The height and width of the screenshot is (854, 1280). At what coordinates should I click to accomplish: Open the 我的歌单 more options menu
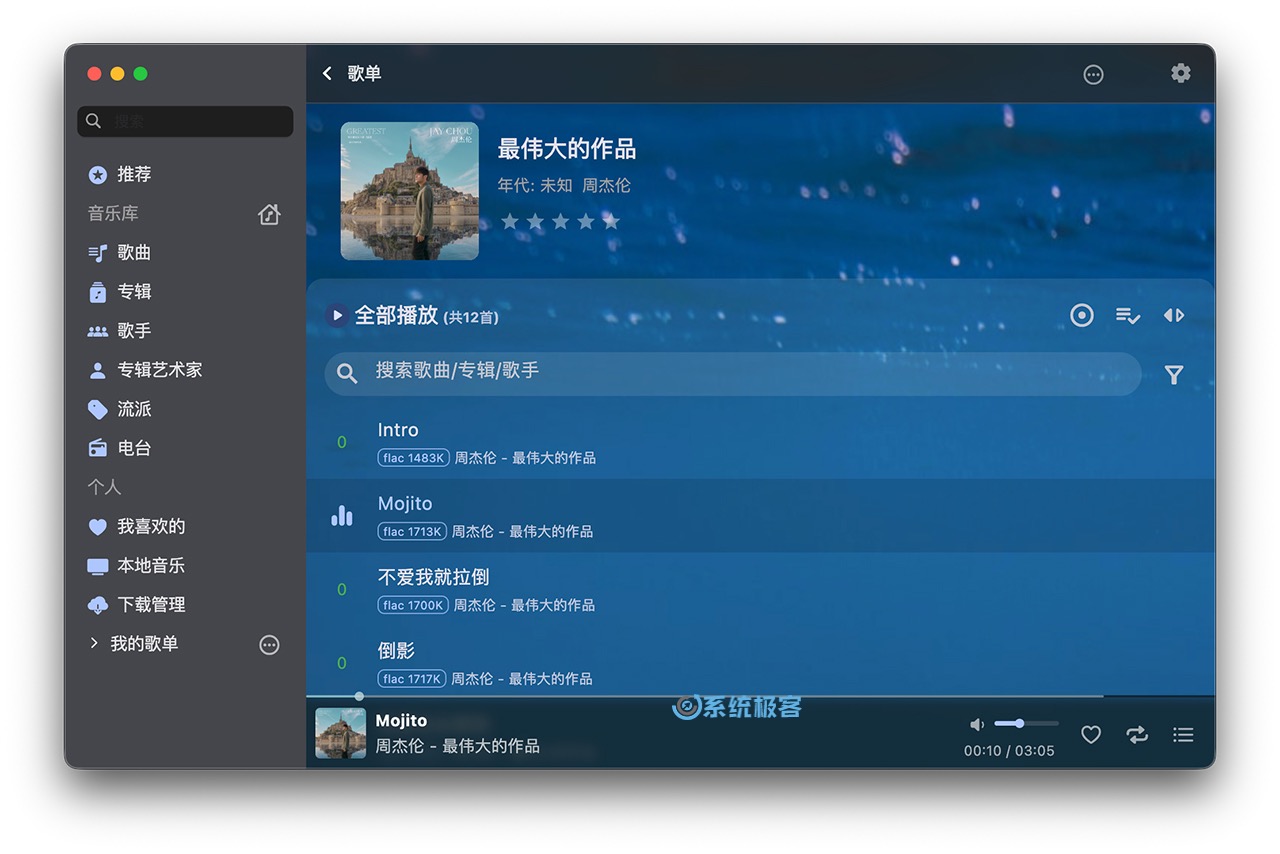tap(269, 645)
